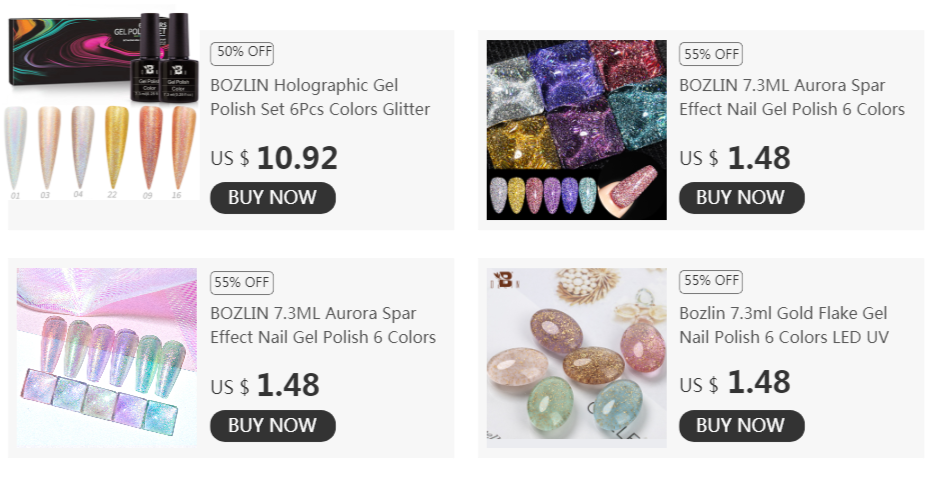The height and width of the screenshot is (486, 932).
Task: Click the gel polish bottles in Holographic set image
Action: click(165, 58)
